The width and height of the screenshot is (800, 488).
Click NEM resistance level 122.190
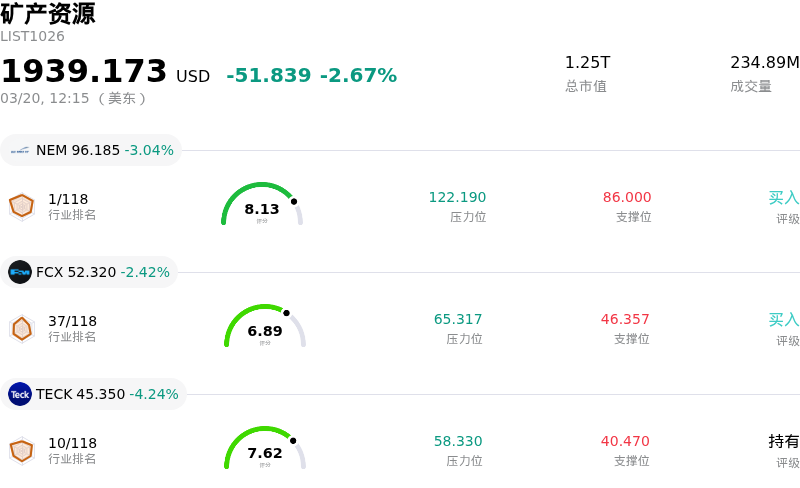point(457,198)
